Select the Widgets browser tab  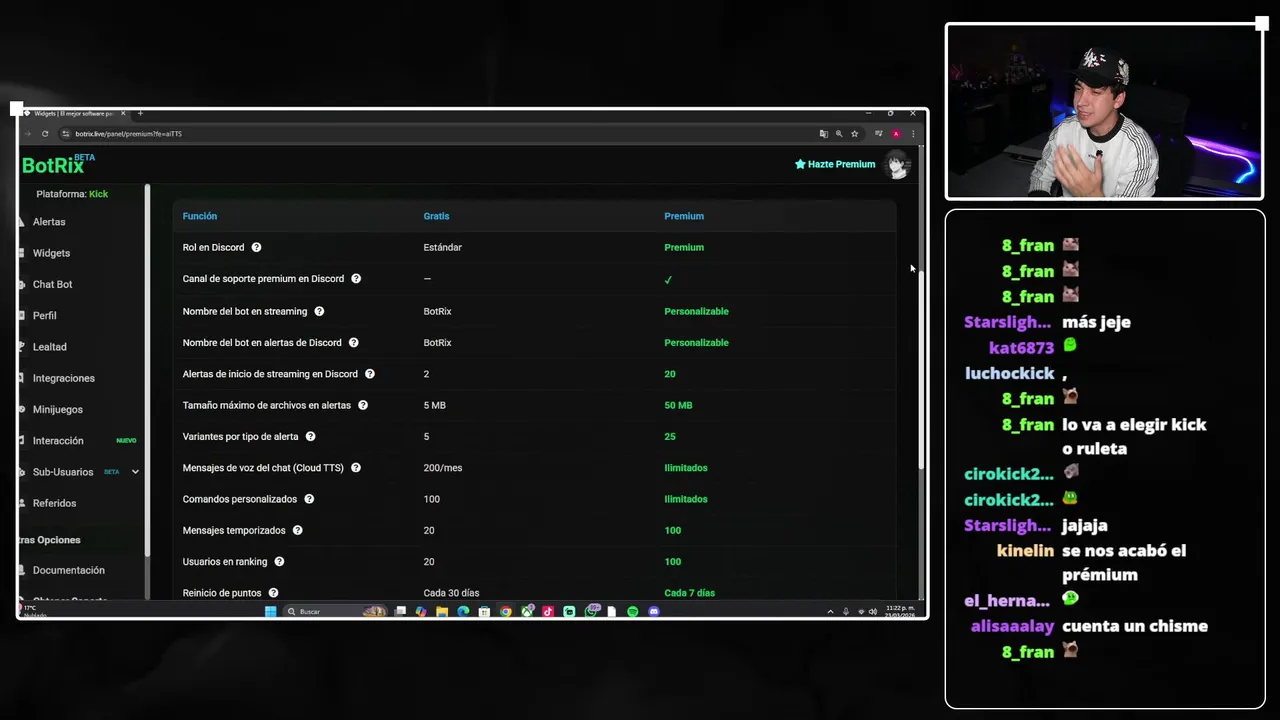pyautogui.click(x=75, y=114)
